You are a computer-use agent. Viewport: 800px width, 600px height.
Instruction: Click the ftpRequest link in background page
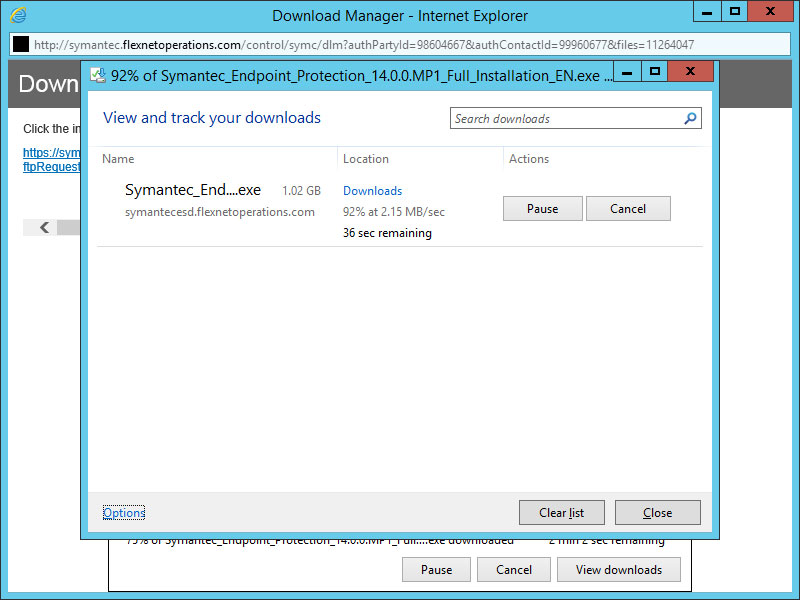52,167
